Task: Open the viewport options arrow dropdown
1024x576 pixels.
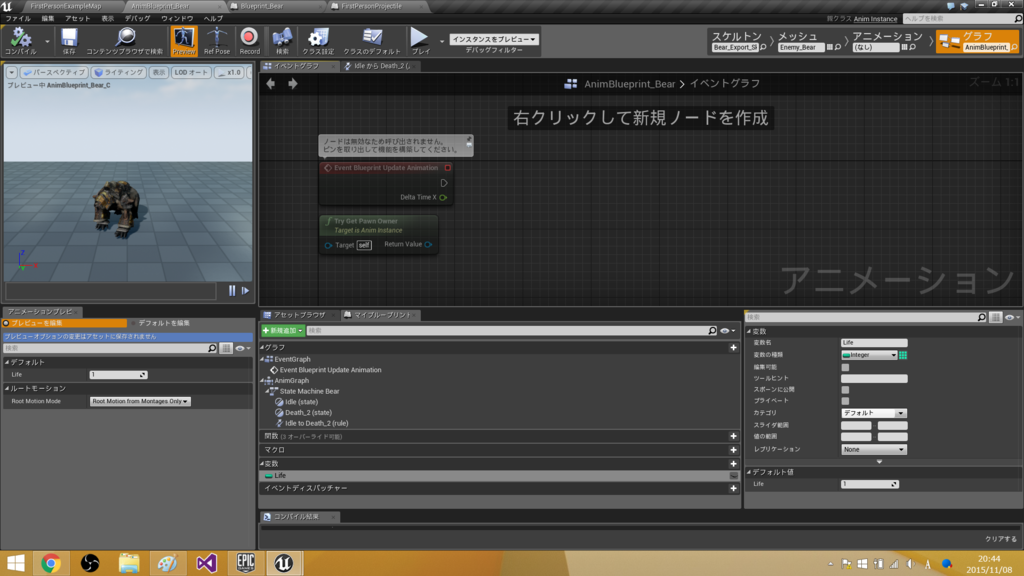Action: point(12,72)
